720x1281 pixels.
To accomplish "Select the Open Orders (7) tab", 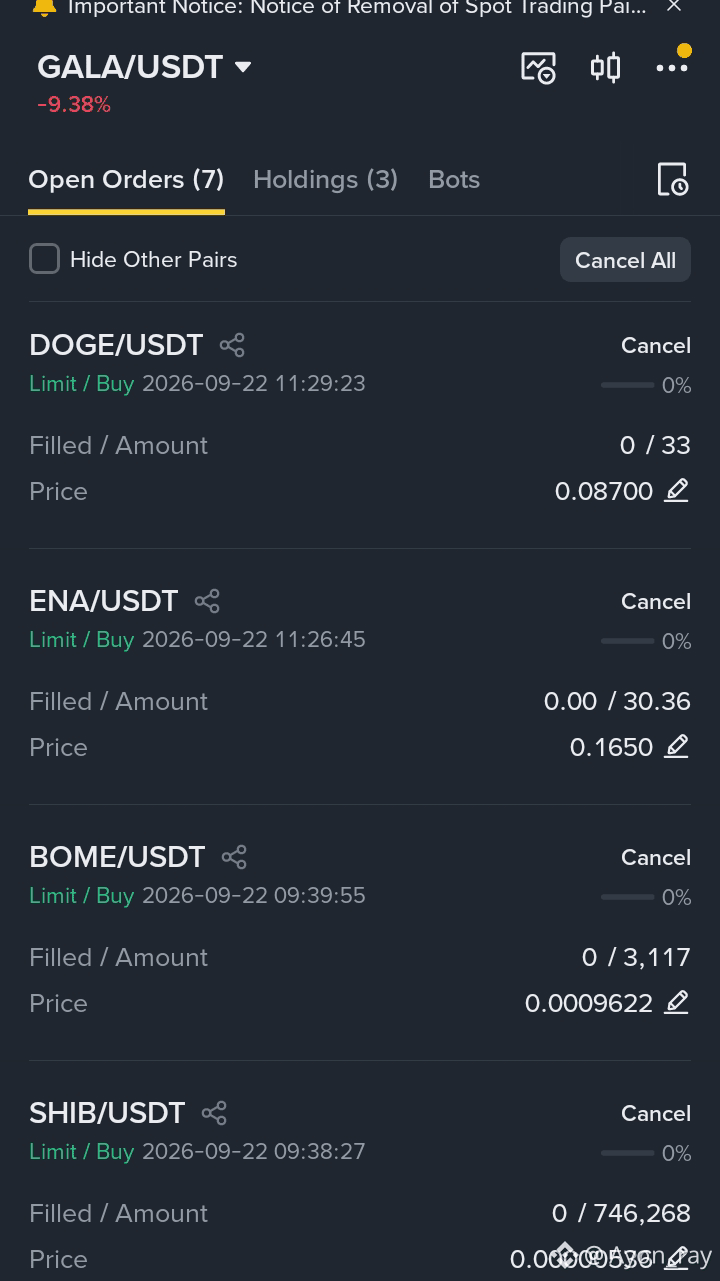I will point(126,179).
